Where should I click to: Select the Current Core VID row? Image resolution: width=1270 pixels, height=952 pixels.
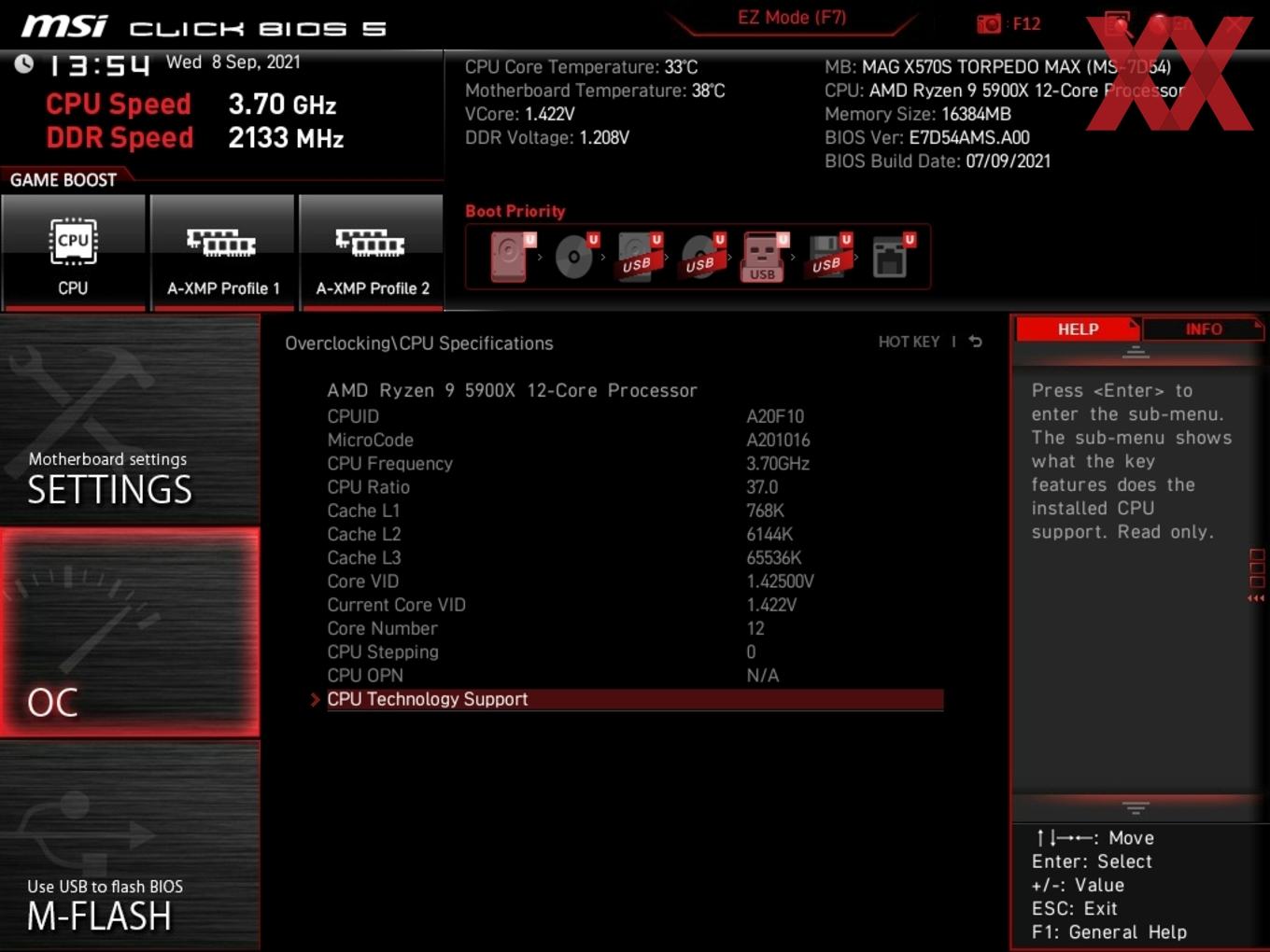click(635, 605)
